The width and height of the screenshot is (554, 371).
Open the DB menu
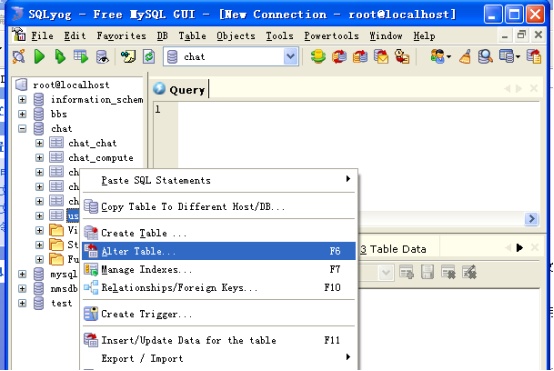pos(162,36)
